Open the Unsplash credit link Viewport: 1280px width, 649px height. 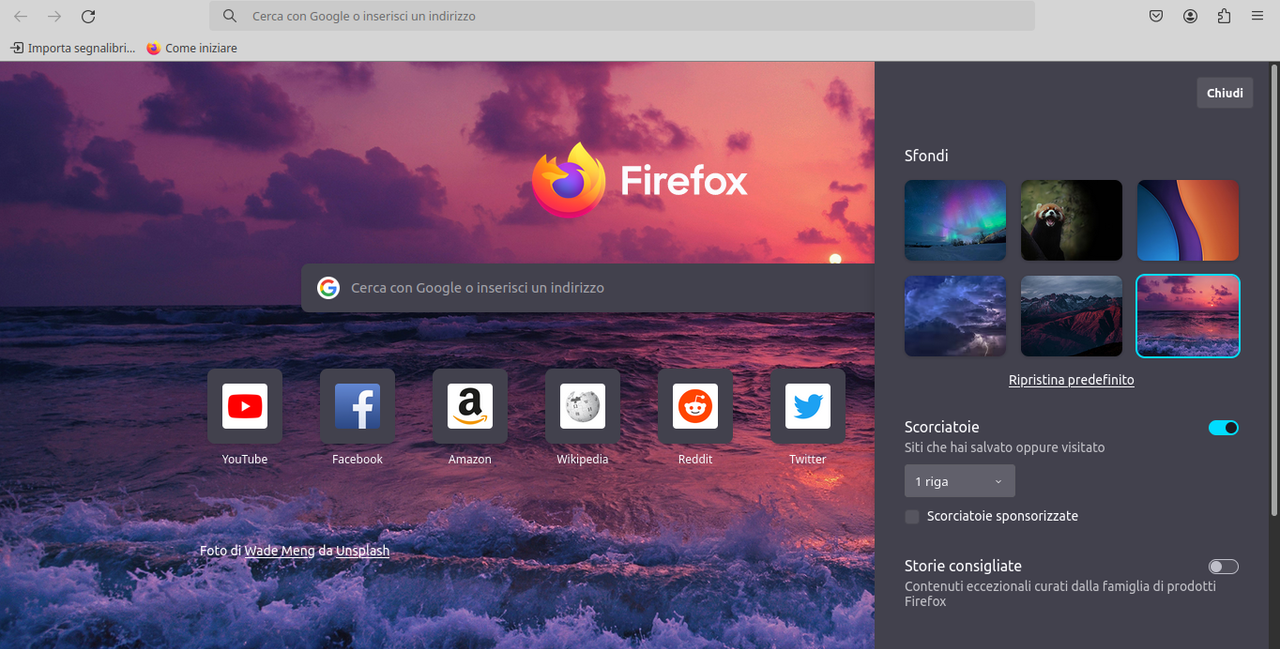pos(362,551)
